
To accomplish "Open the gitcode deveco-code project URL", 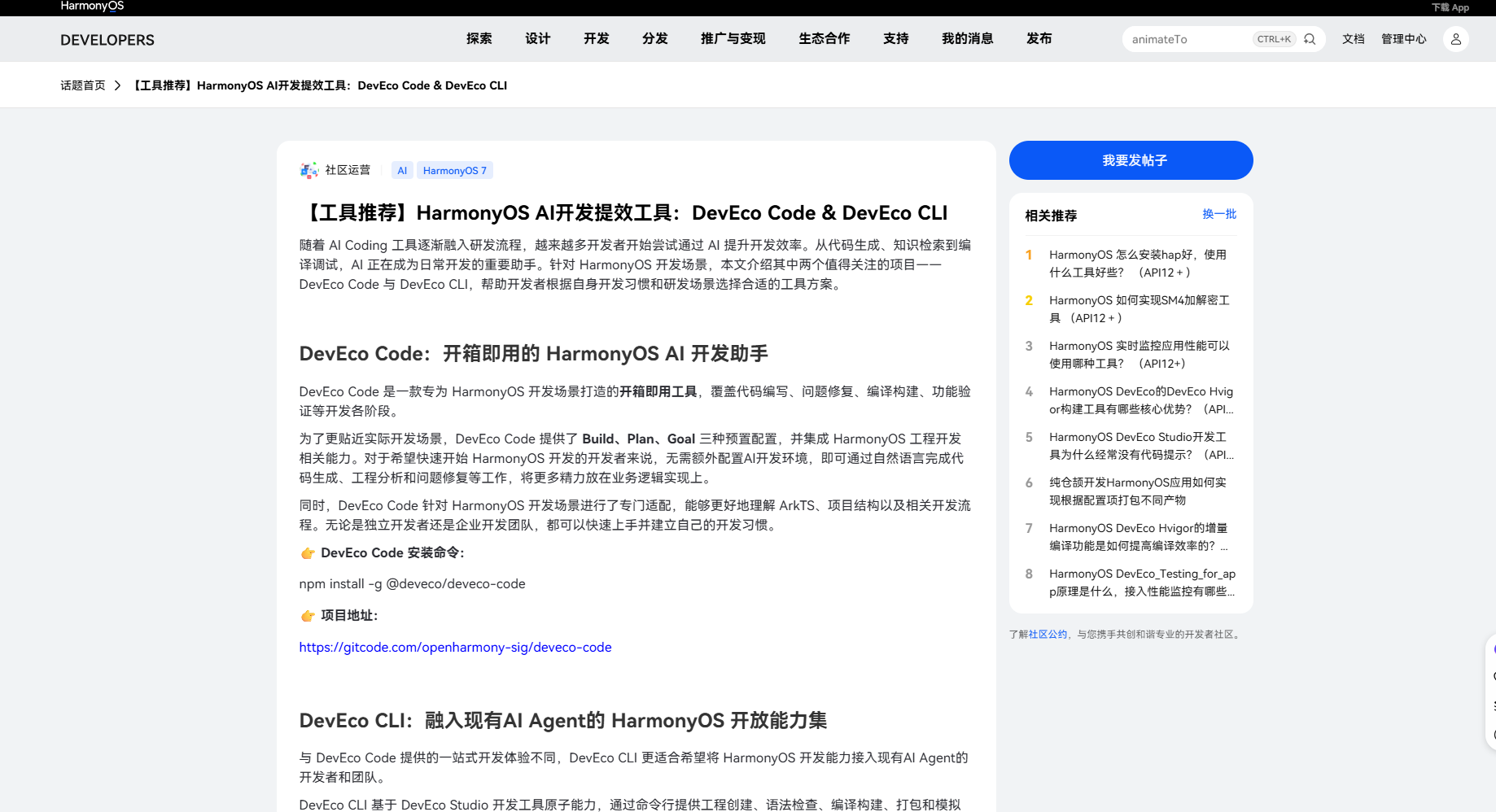I will [x=455, y=648].
